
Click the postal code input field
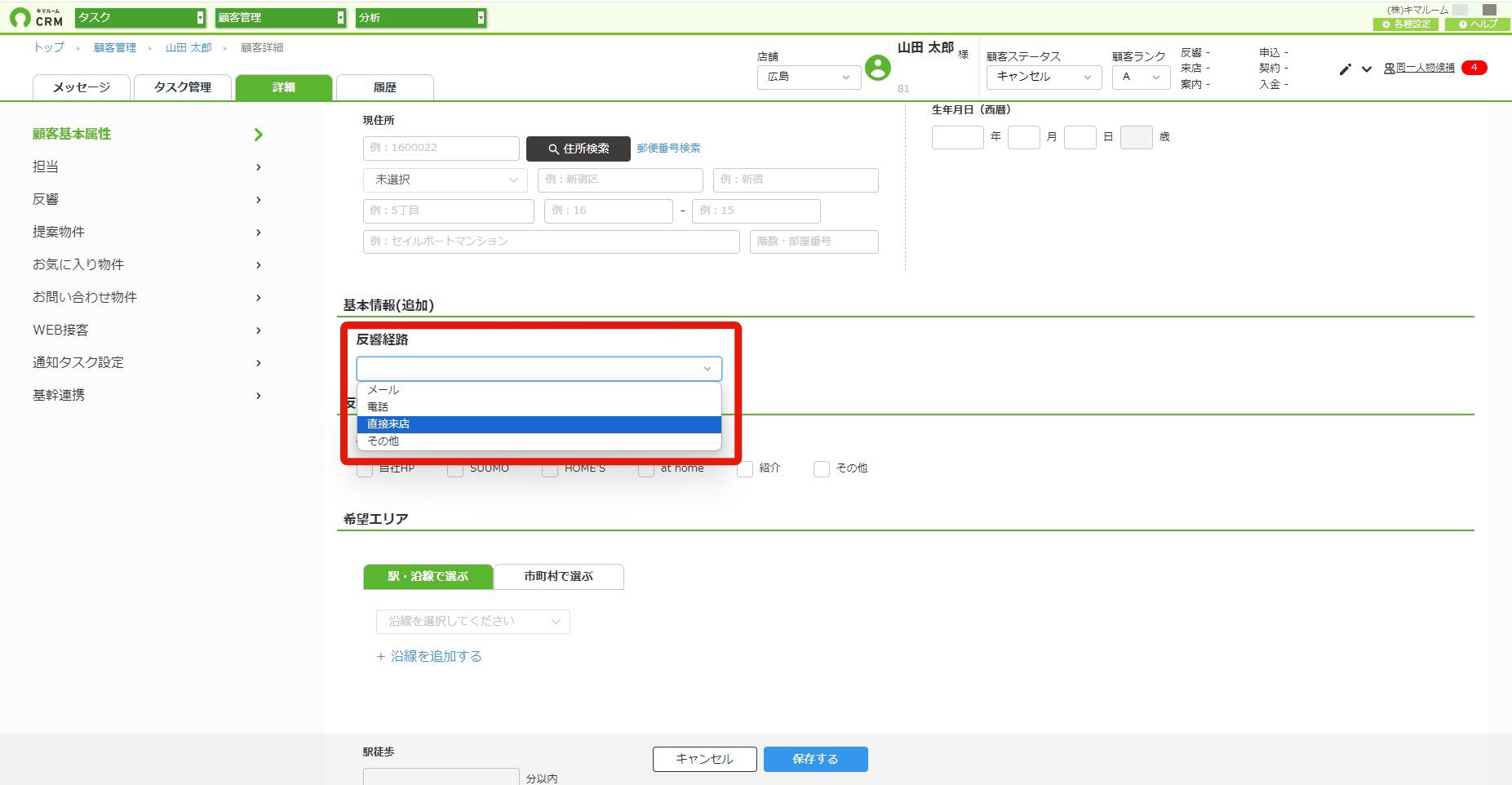click(441, 149)
